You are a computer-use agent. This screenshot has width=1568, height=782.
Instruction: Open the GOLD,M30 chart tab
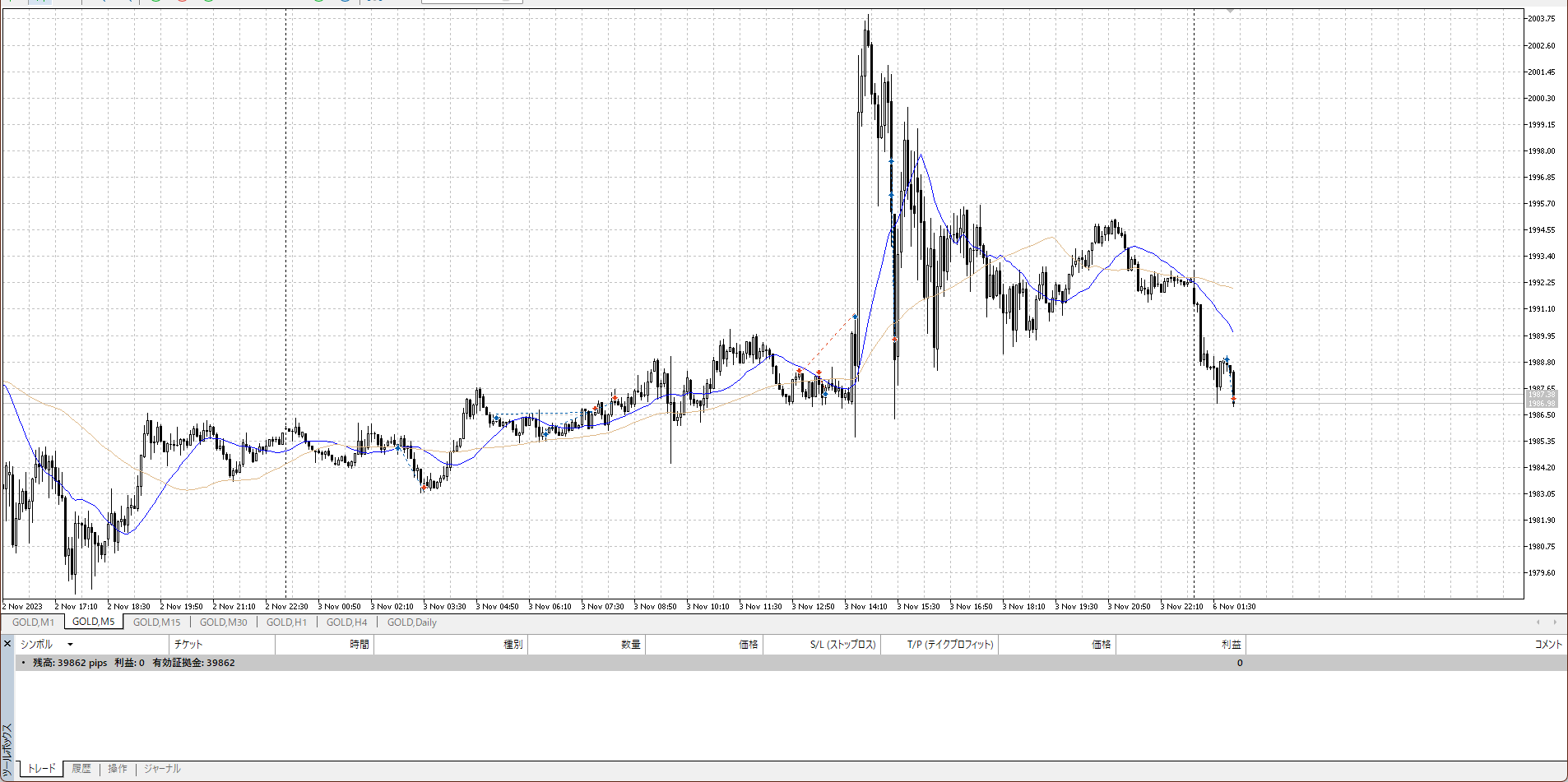click(223, 622)
